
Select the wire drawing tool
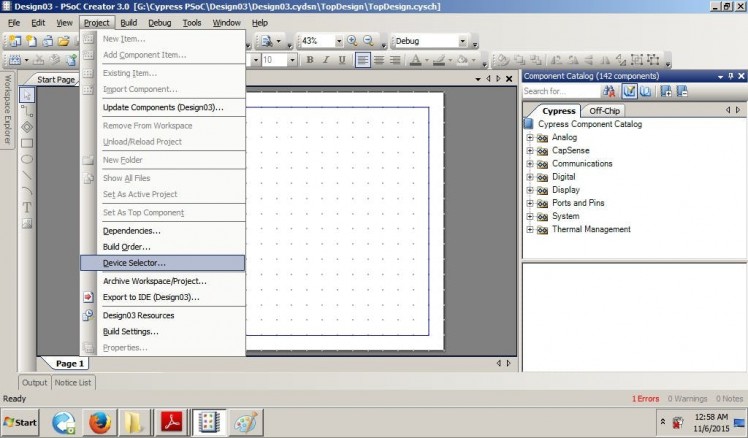point(27,111)
